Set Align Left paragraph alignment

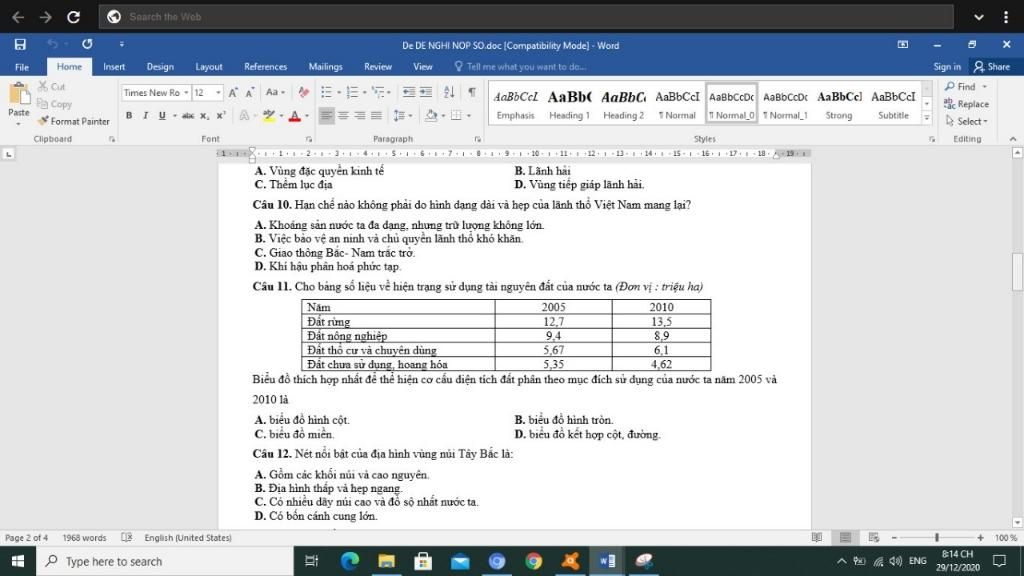327,116
